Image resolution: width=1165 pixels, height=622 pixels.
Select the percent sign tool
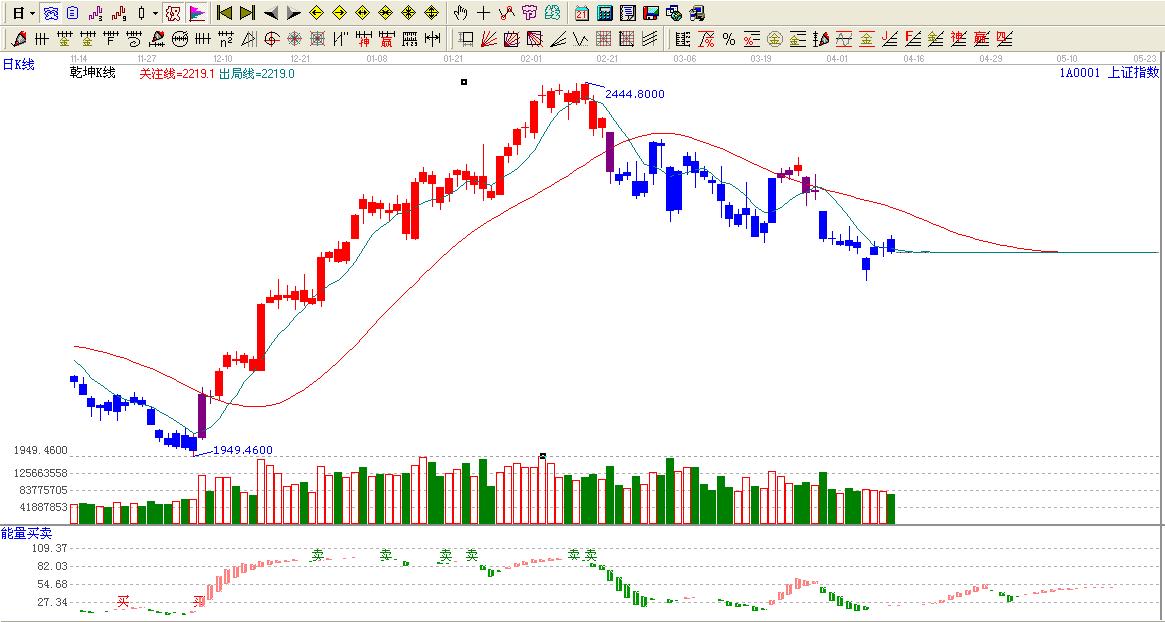click(729, 39)
